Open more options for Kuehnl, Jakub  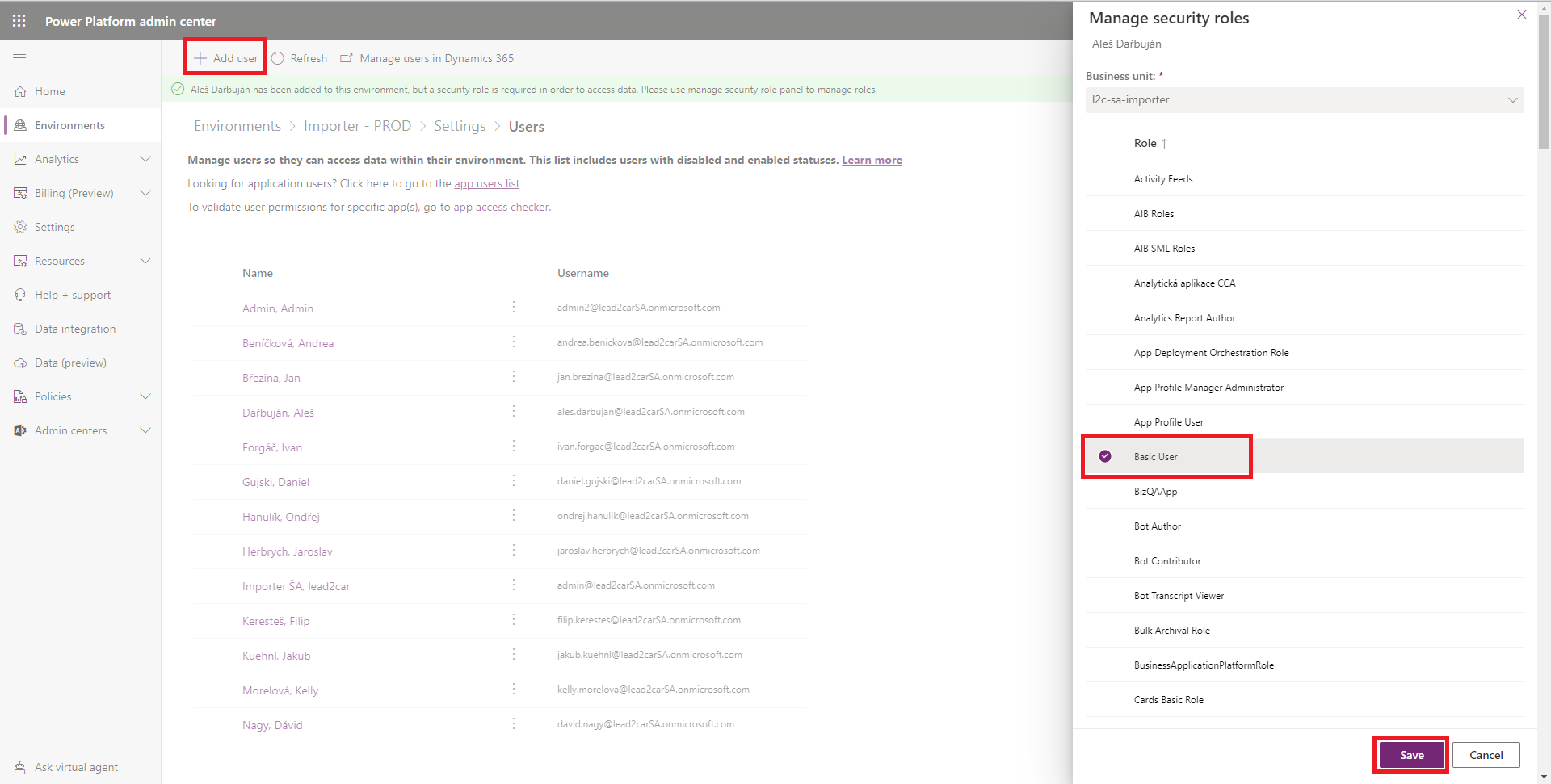(514, 655)
